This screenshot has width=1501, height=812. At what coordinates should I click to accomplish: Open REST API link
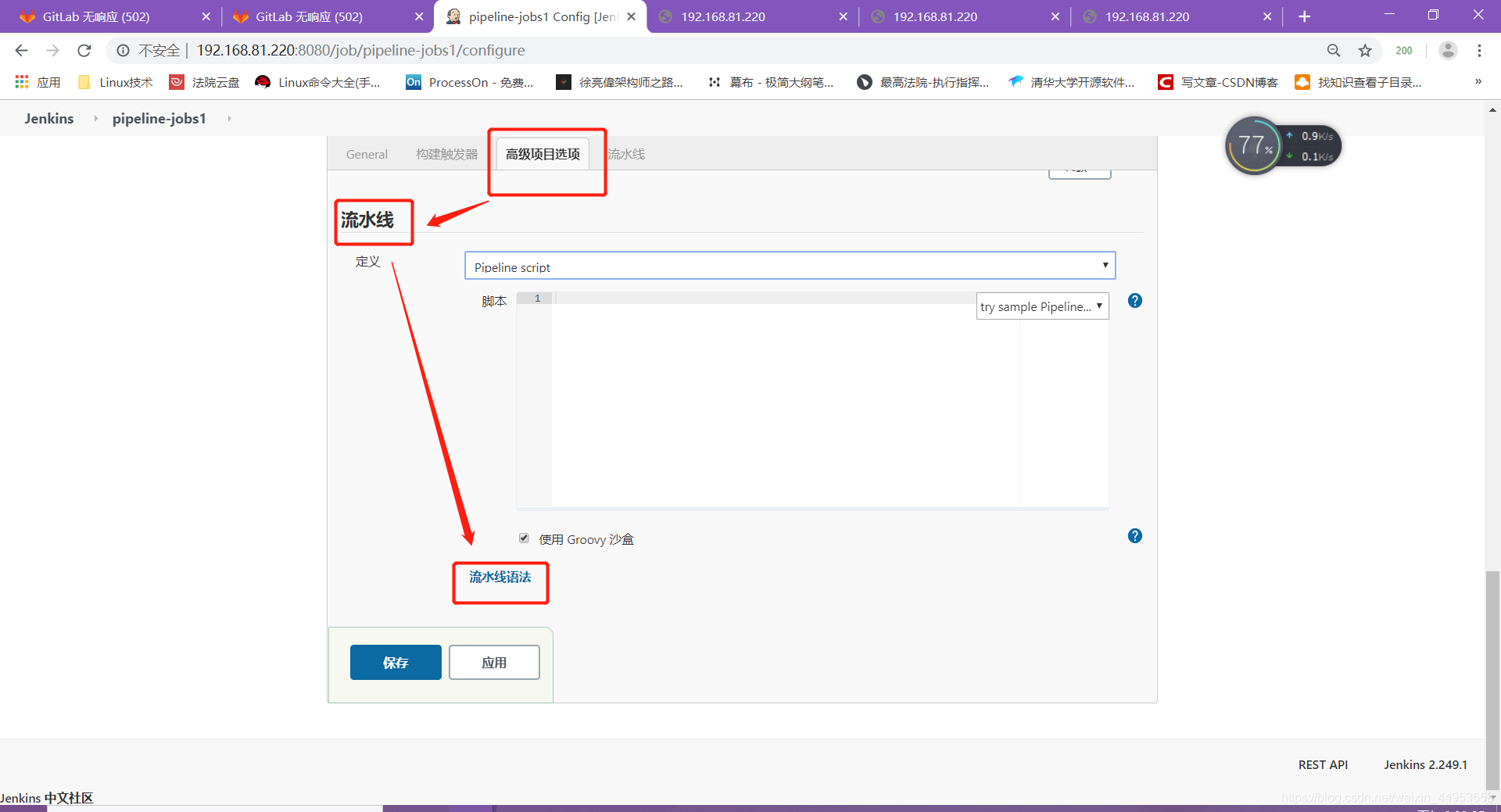point(1323,765)
